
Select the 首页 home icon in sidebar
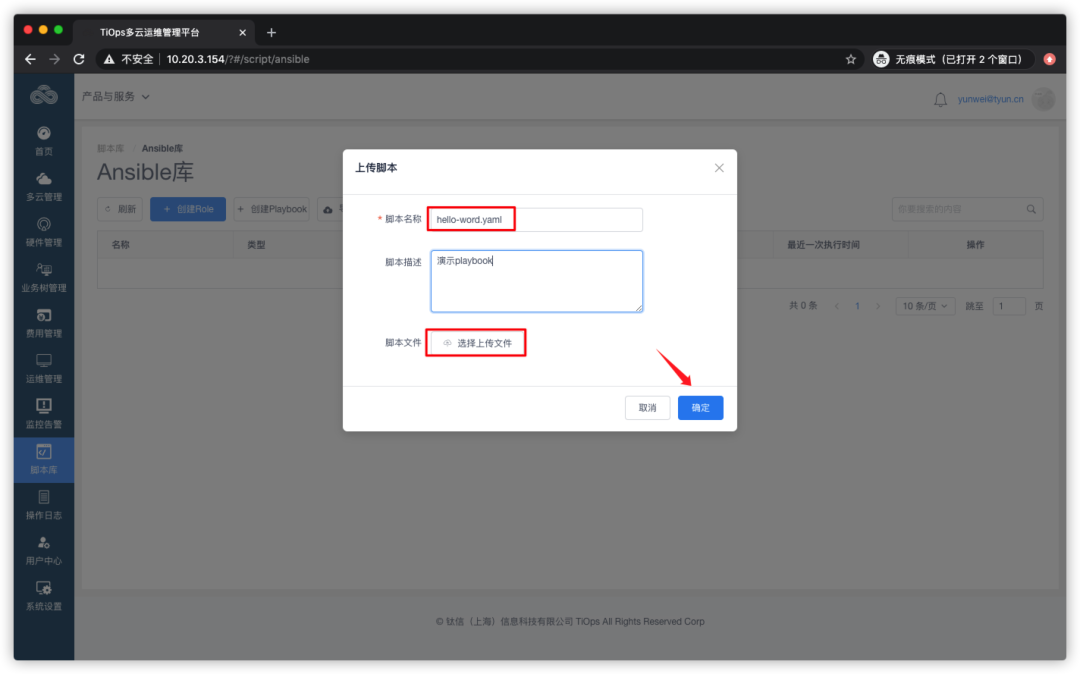click(x=43, y=140)
